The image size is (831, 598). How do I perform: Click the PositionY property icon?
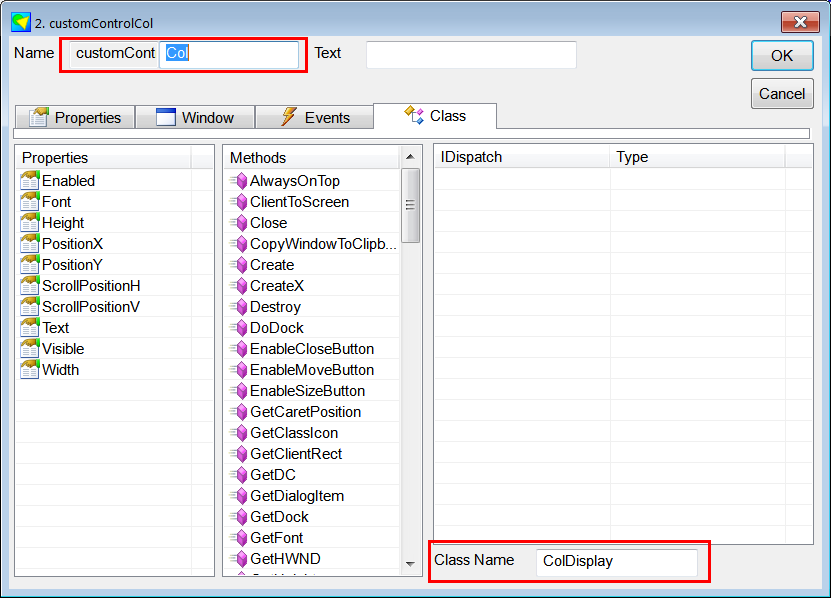[30, 265]
